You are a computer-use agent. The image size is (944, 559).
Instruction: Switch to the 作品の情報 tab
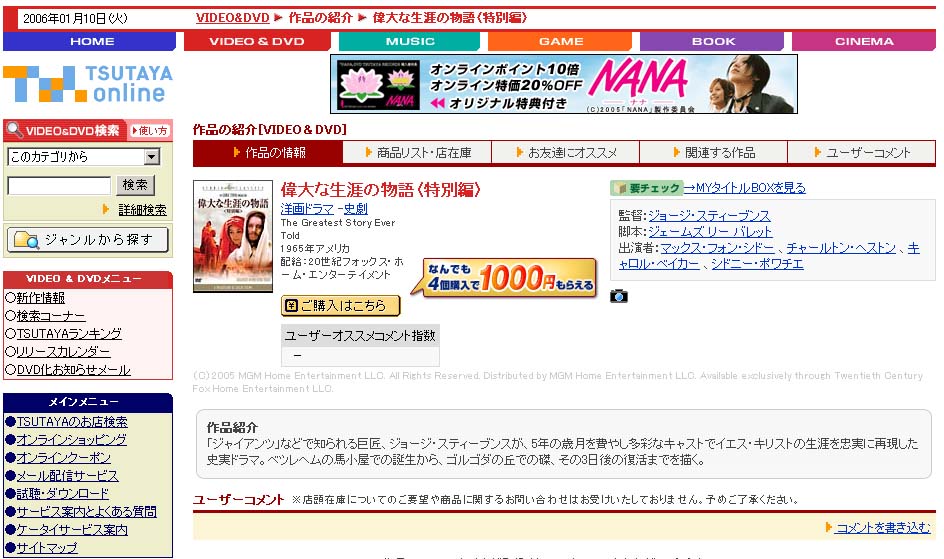[x=268, y=153]
